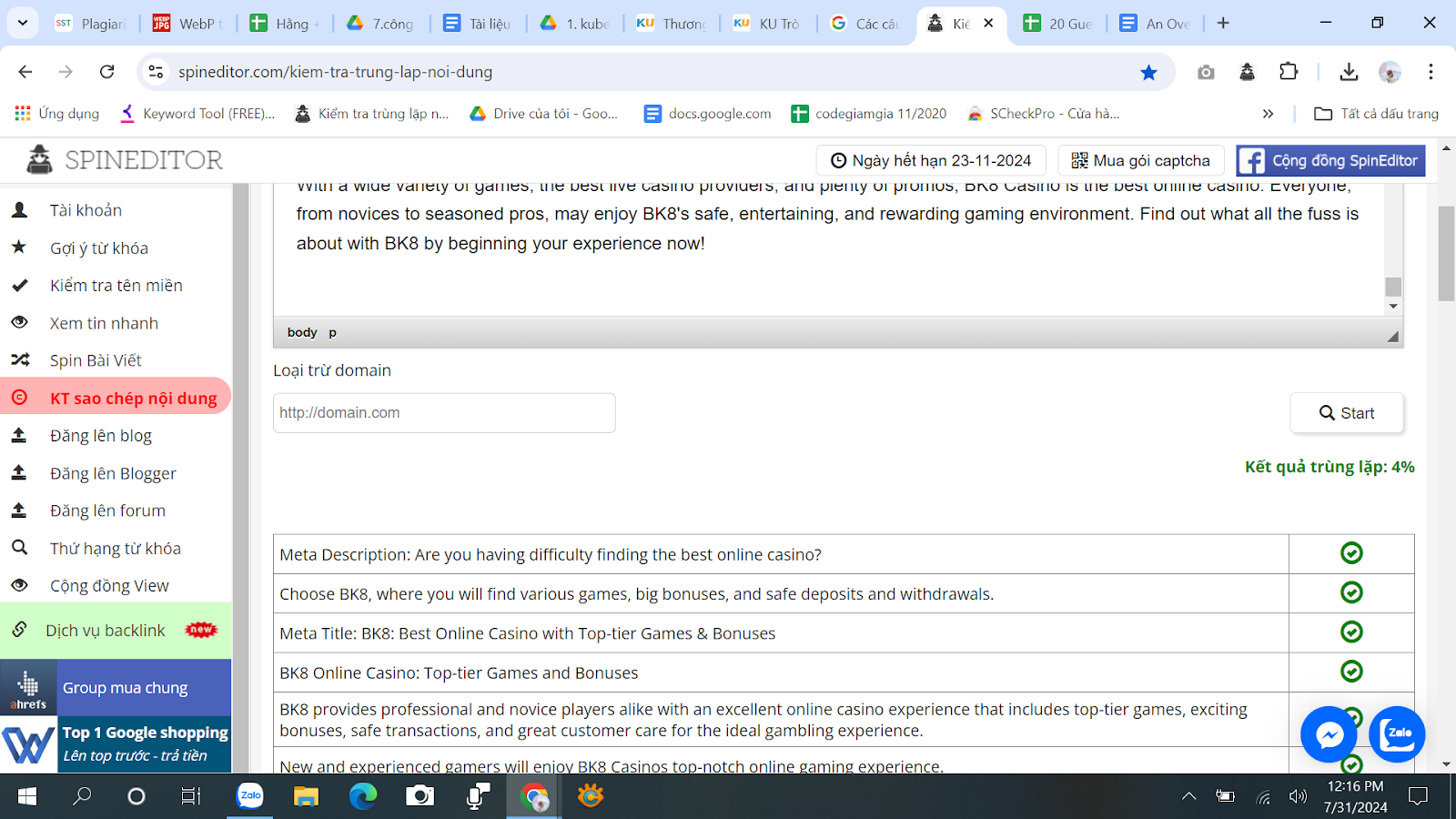
Task: Open the tab search dropdown arrow
Action: 23,23
